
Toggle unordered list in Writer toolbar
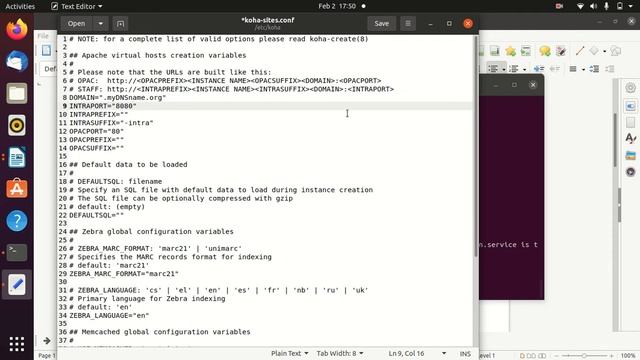pos(493,69)
